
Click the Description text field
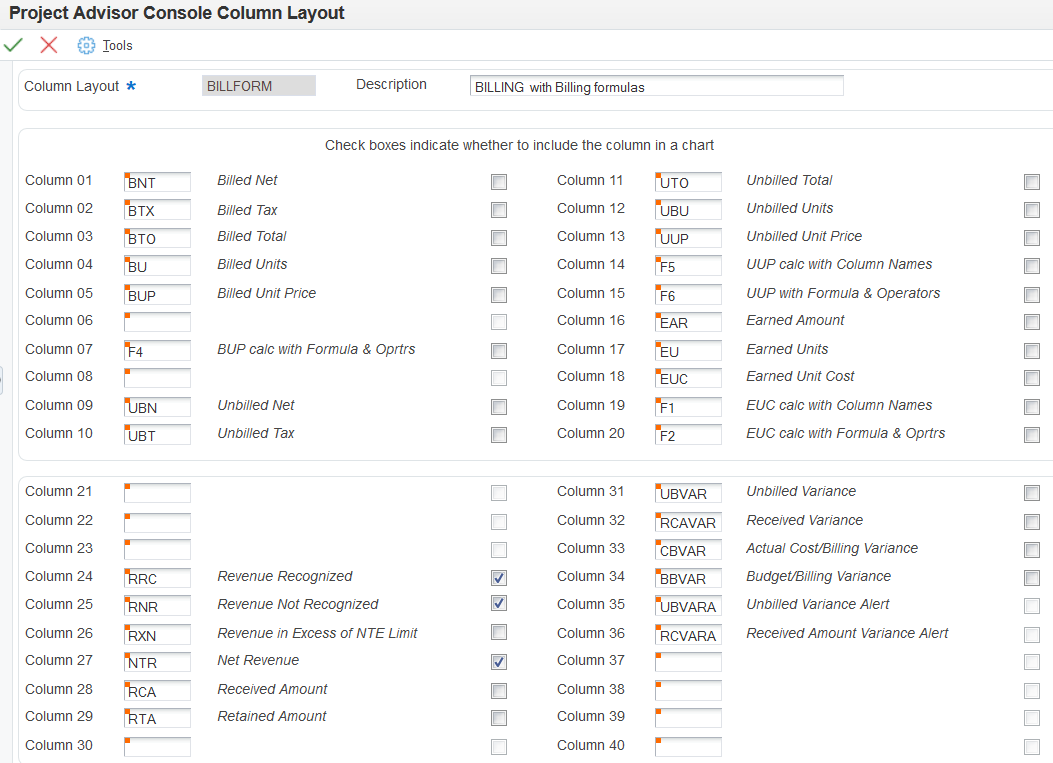[656, 86]
